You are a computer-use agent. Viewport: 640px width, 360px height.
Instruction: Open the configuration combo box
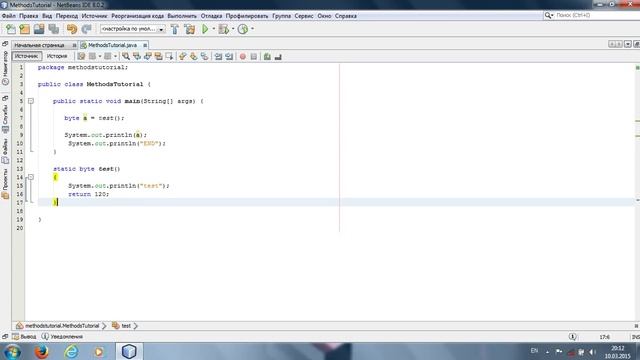tap(133, 29)
